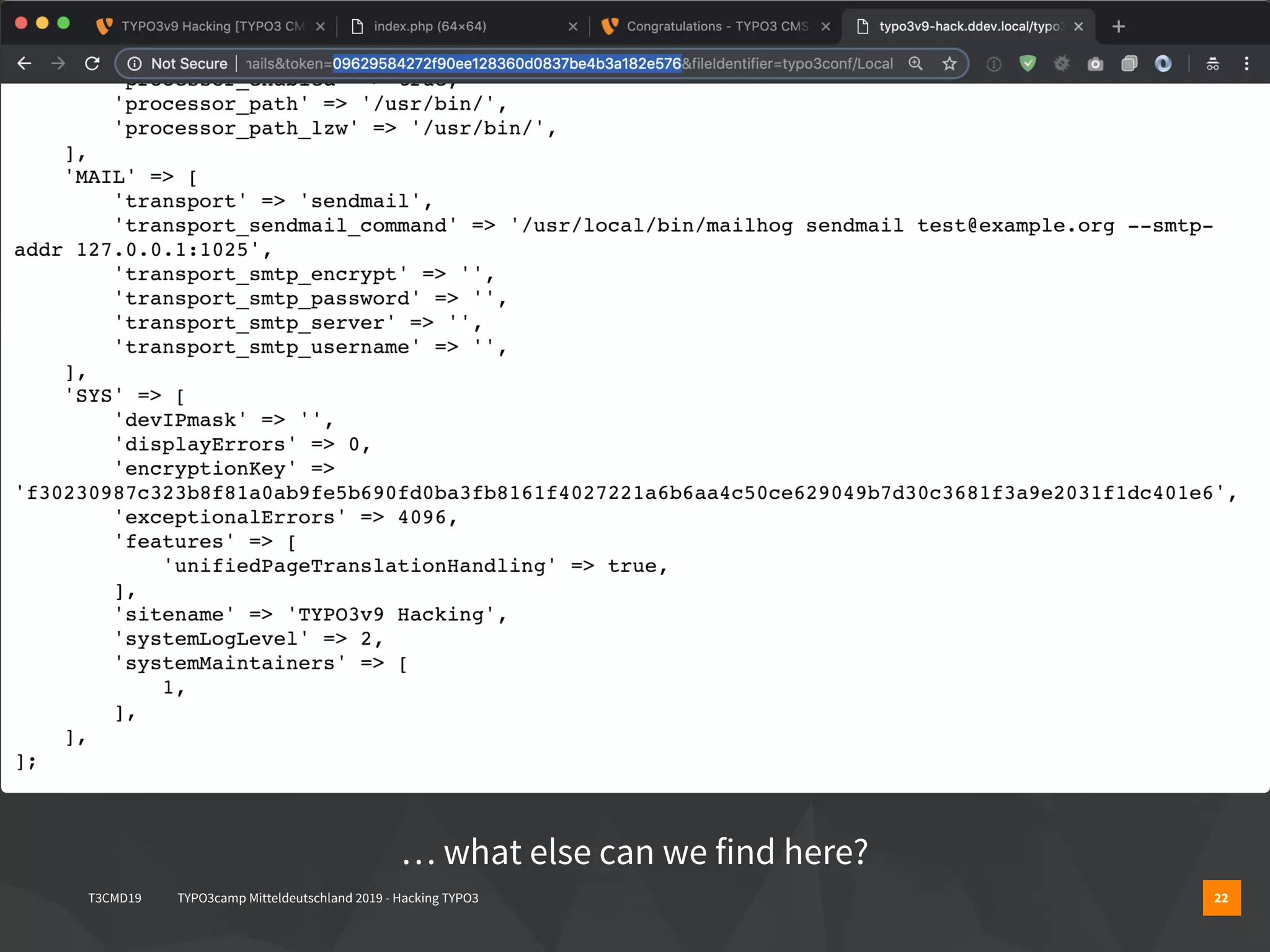This screenshot has height=952, width=1270.
Task: Click the browser forward arrow
Action: point(58,63)
